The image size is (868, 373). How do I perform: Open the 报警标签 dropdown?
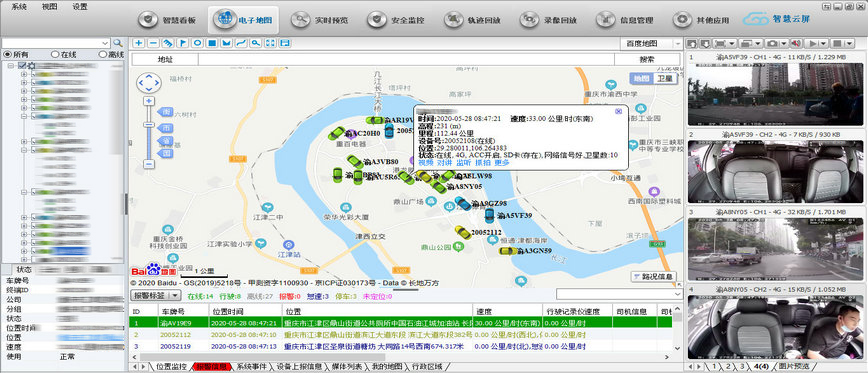click(174, 296)
